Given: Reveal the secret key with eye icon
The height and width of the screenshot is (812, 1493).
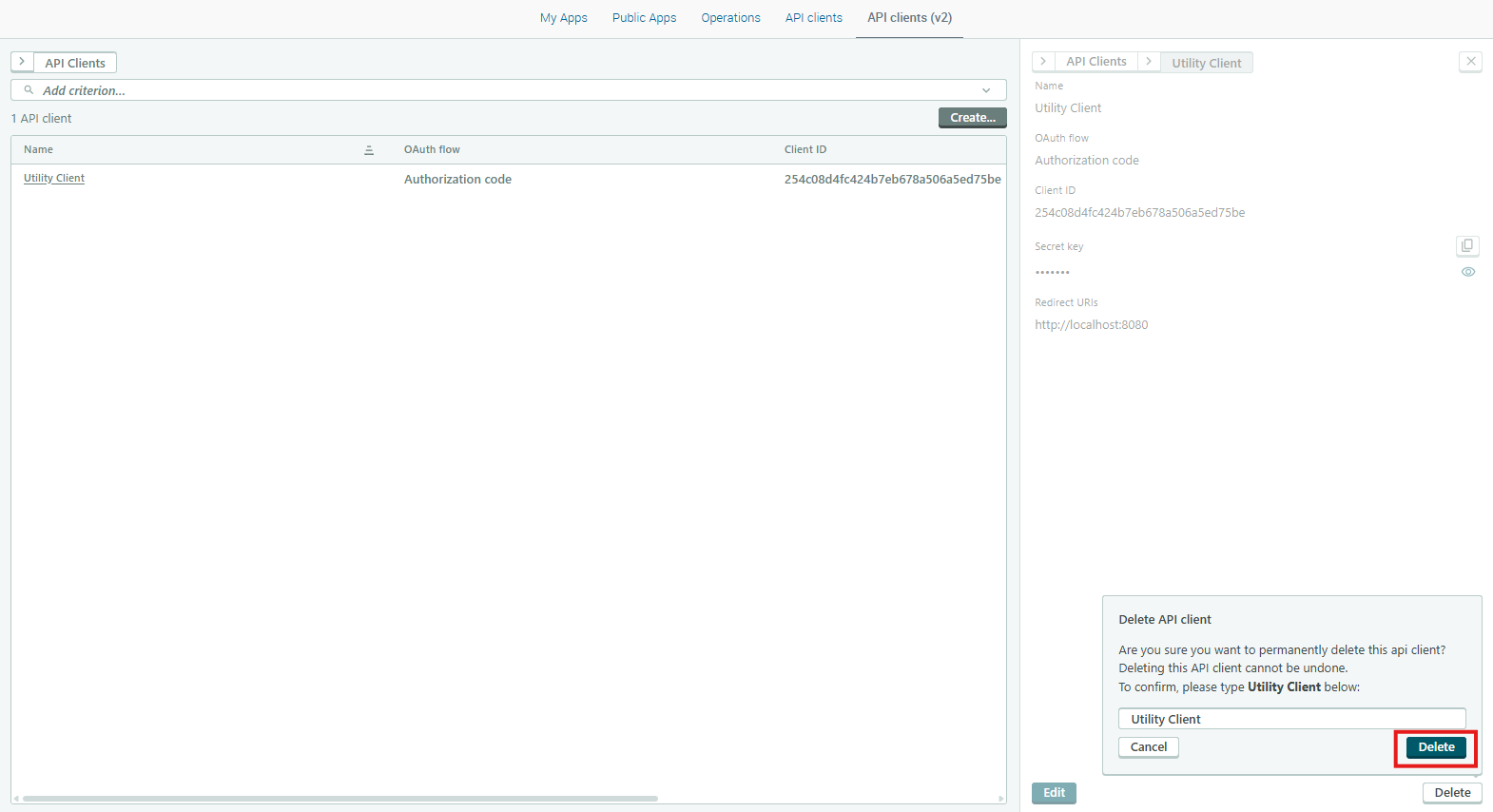Looking at the screenshot, I should click(1468, 272).
